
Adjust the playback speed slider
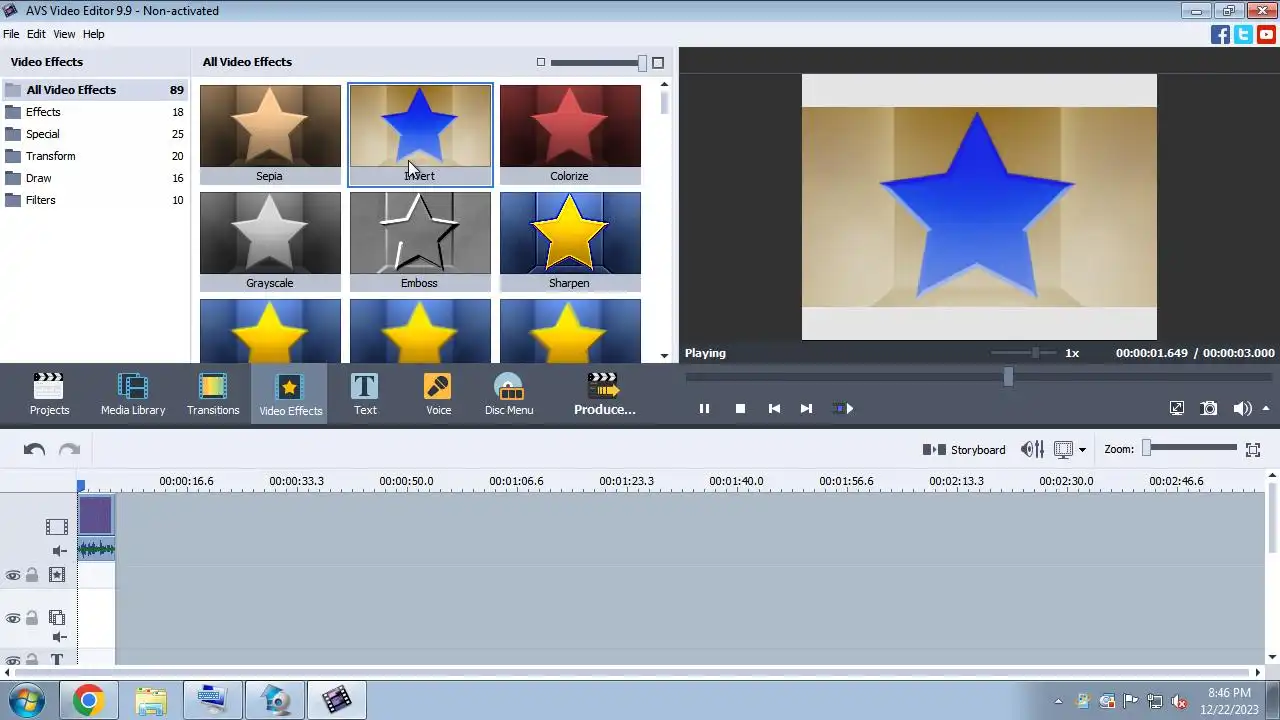pos(1025,353)
